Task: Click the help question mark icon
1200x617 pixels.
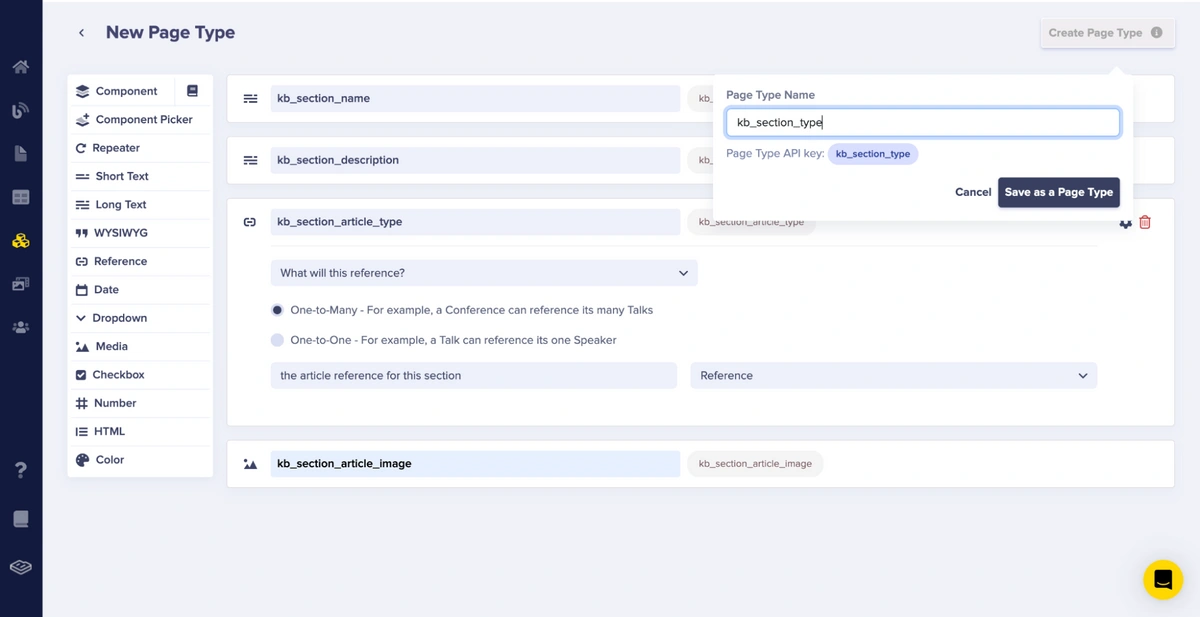Action: click(x=20, y=470)
